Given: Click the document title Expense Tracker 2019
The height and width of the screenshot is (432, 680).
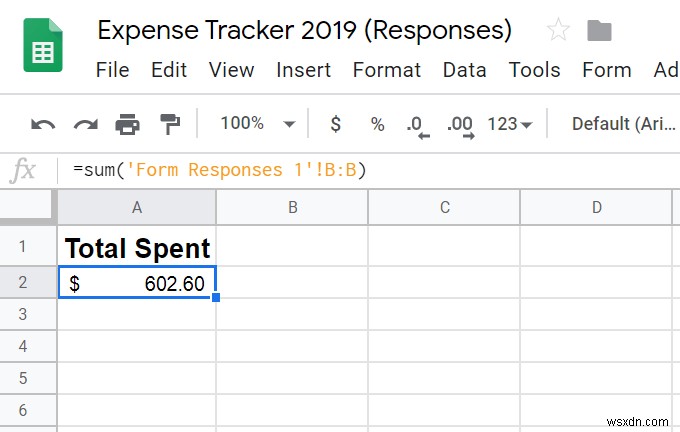Looking at the screenshot, I should (x=304, y=30).
